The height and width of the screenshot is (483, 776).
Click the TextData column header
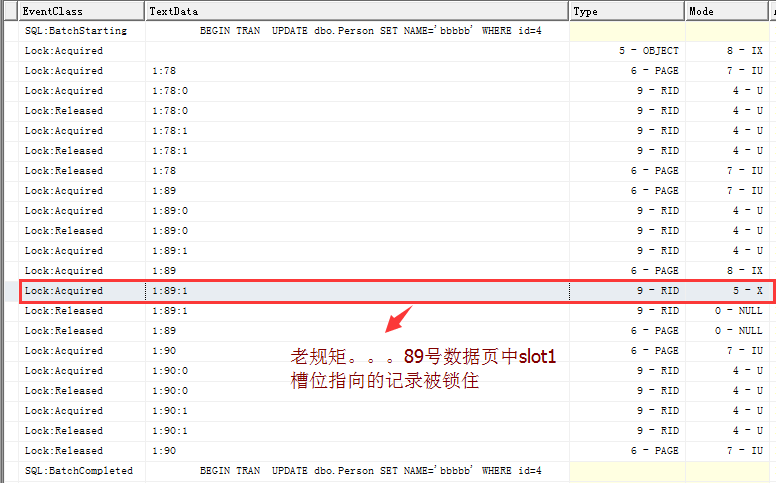click(357, 11)
